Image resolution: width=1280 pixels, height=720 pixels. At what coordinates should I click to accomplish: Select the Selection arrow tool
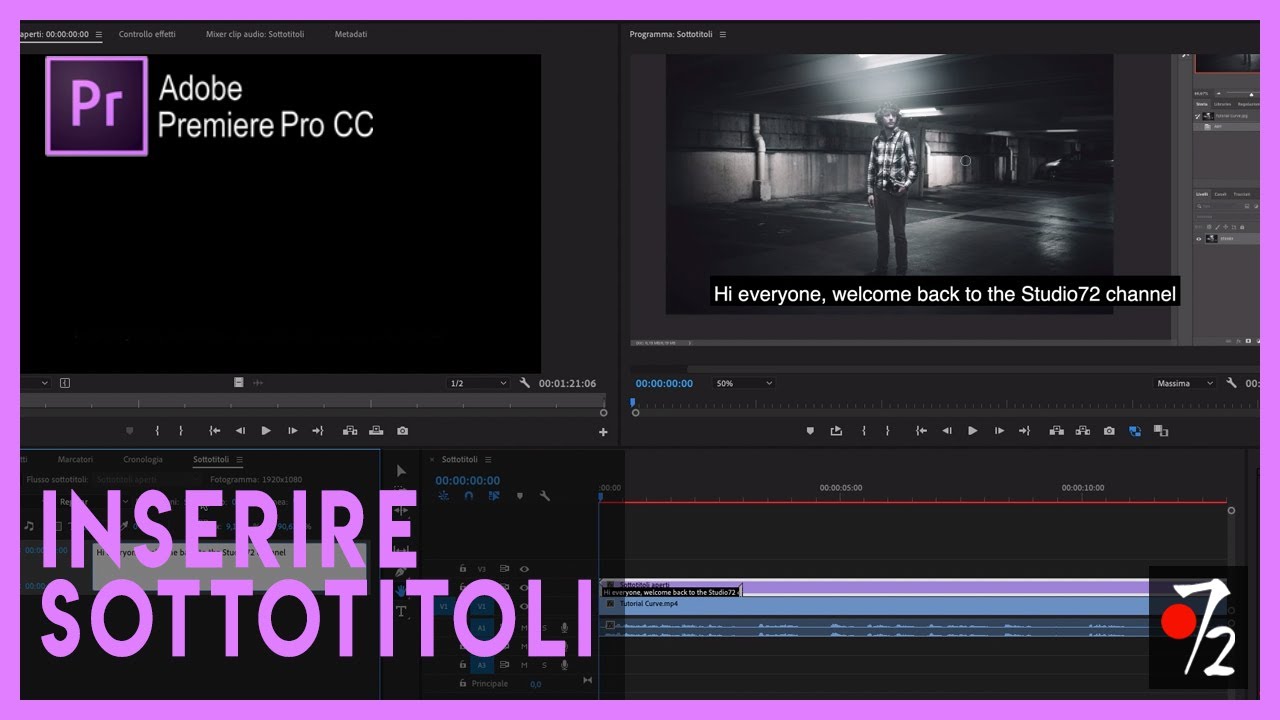pyautogui.click(x=402, y=471)
